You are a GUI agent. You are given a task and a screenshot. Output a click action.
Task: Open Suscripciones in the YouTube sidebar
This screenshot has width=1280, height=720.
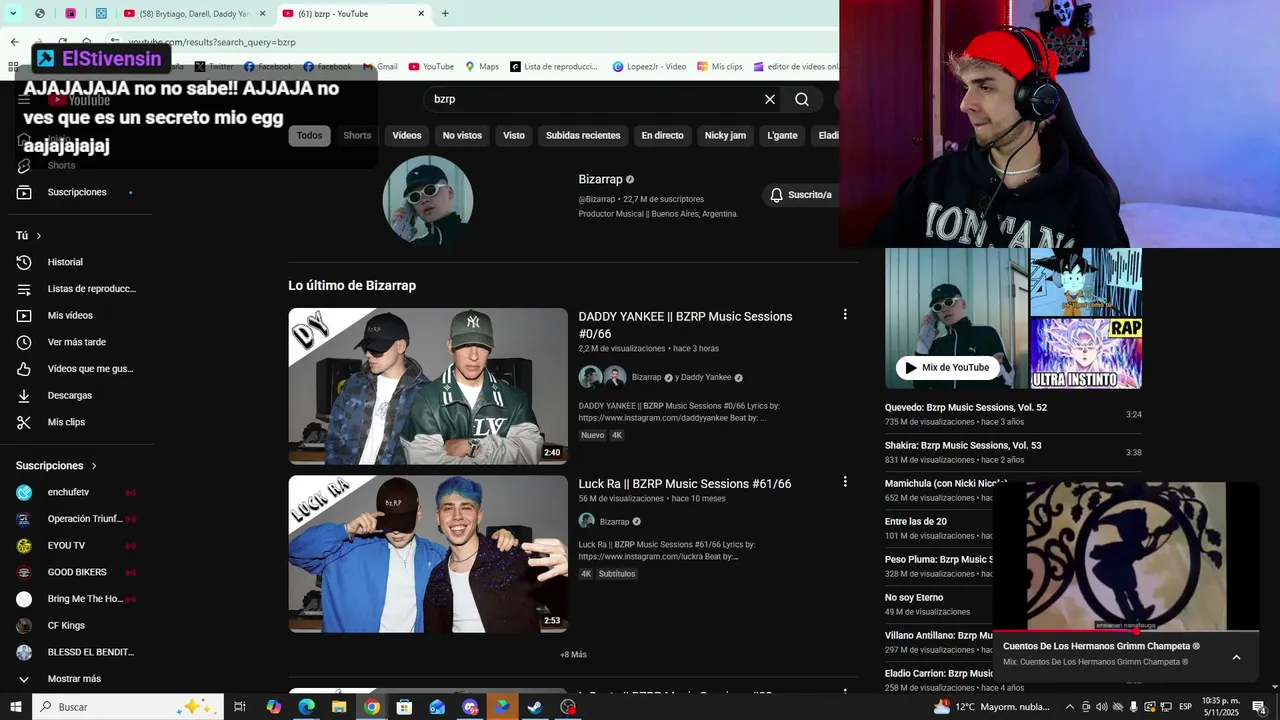pyautogui.click(x=76, y=192)
